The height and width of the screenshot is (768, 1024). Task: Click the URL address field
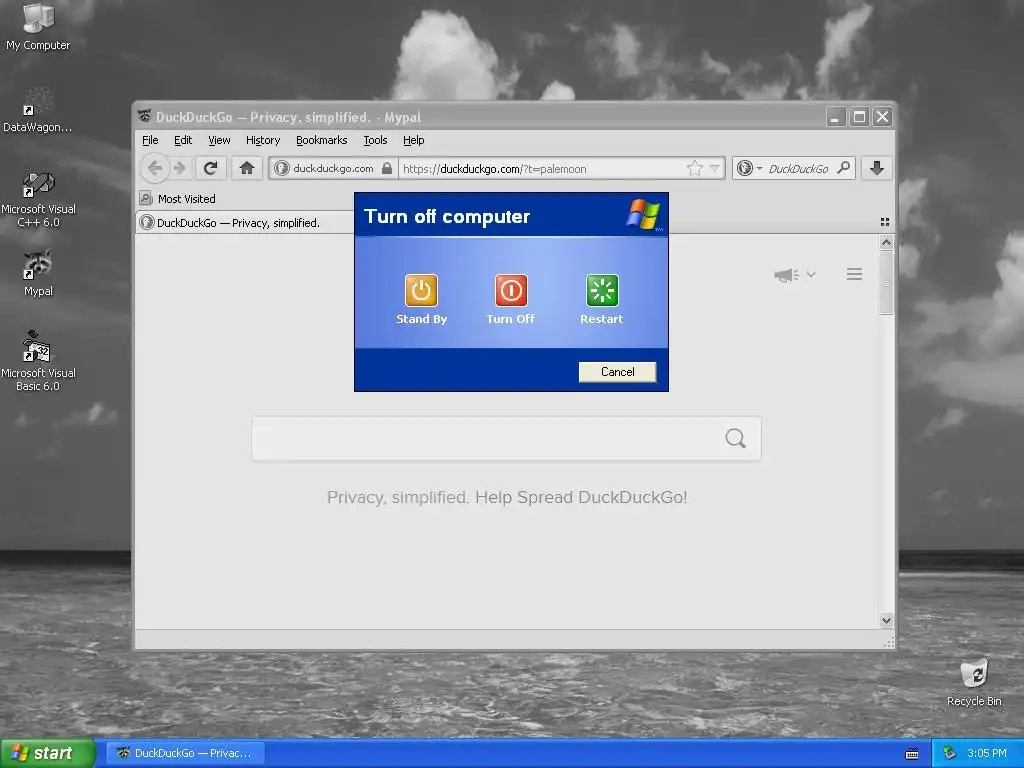[x=541, y=168]
